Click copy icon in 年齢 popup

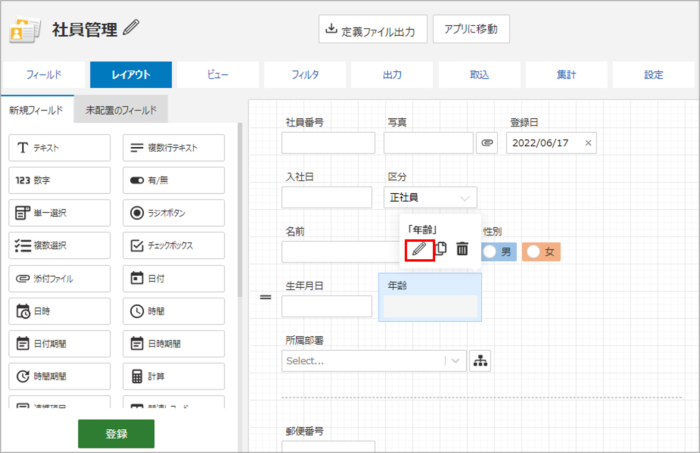point(441,249)
